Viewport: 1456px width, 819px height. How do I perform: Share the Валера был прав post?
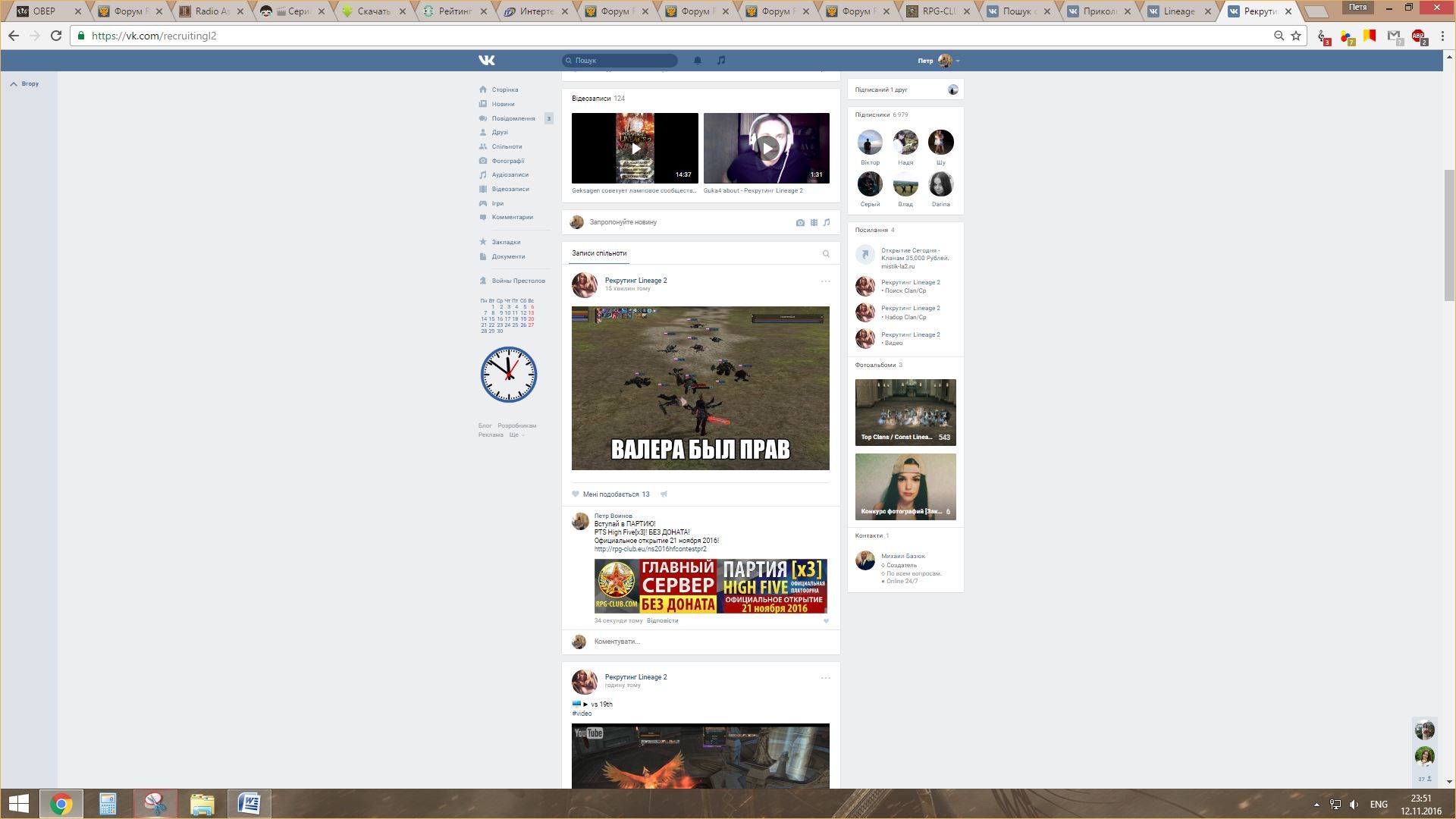[x=664, y=494]
